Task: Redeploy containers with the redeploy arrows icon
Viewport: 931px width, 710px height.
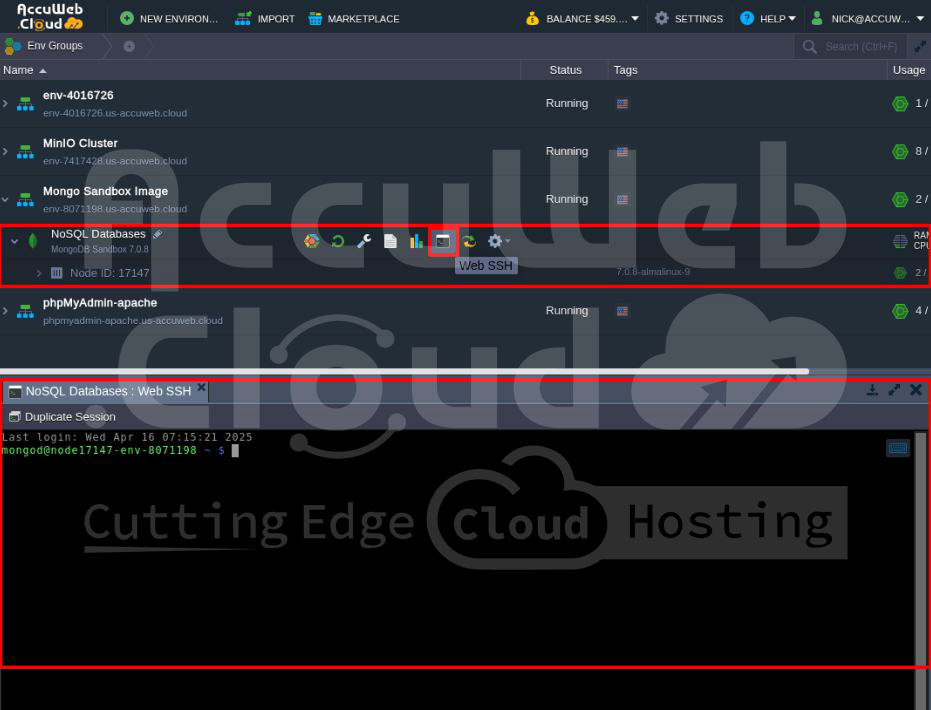Action: click(469, 240)
